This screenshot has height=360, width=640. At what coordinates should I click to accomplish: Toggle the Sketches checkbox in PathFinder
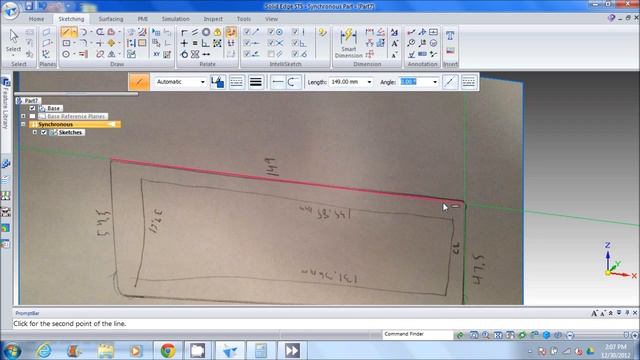click(x=44, y=133)
